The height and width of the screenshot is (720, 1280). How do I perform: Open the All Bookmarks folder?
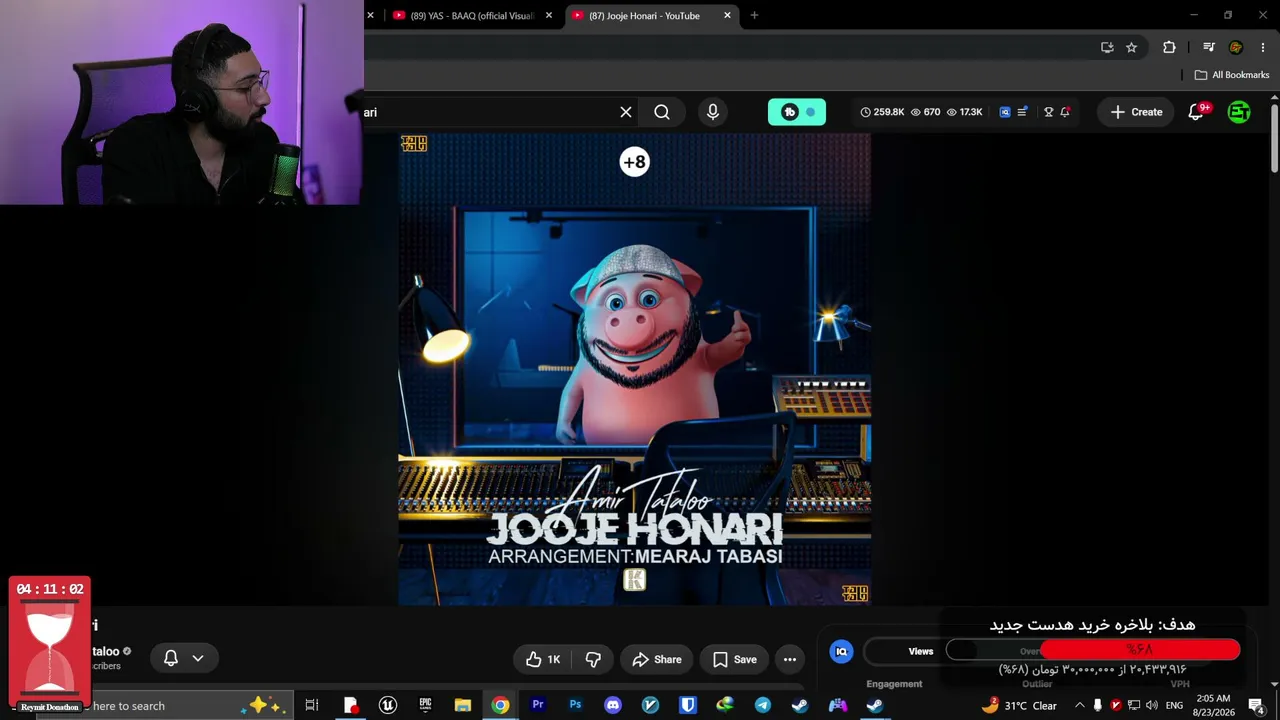click(x=1232, y=75)
